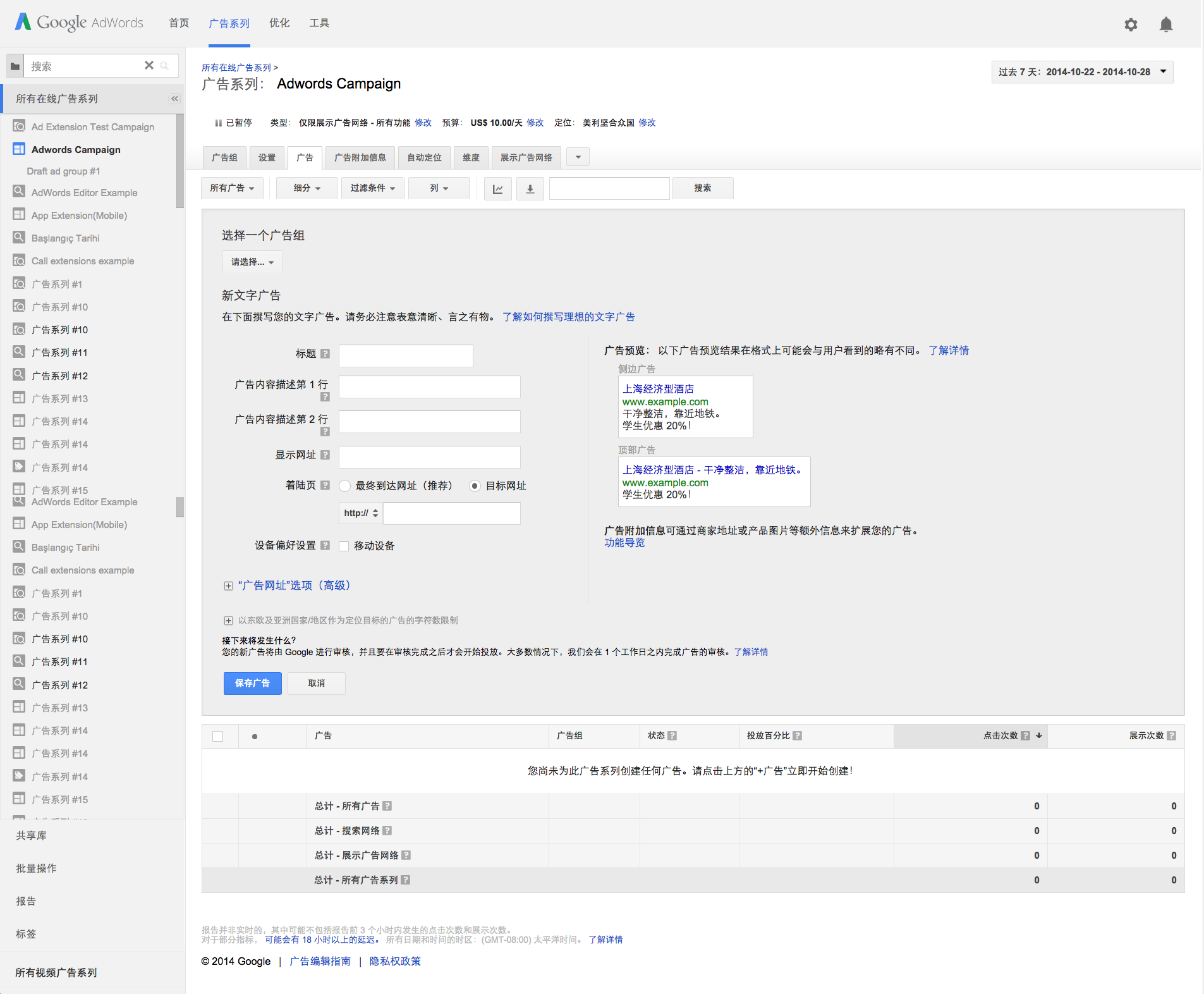Click the 显示网址 input field
1204x994 pixels.
coord(430,457)
